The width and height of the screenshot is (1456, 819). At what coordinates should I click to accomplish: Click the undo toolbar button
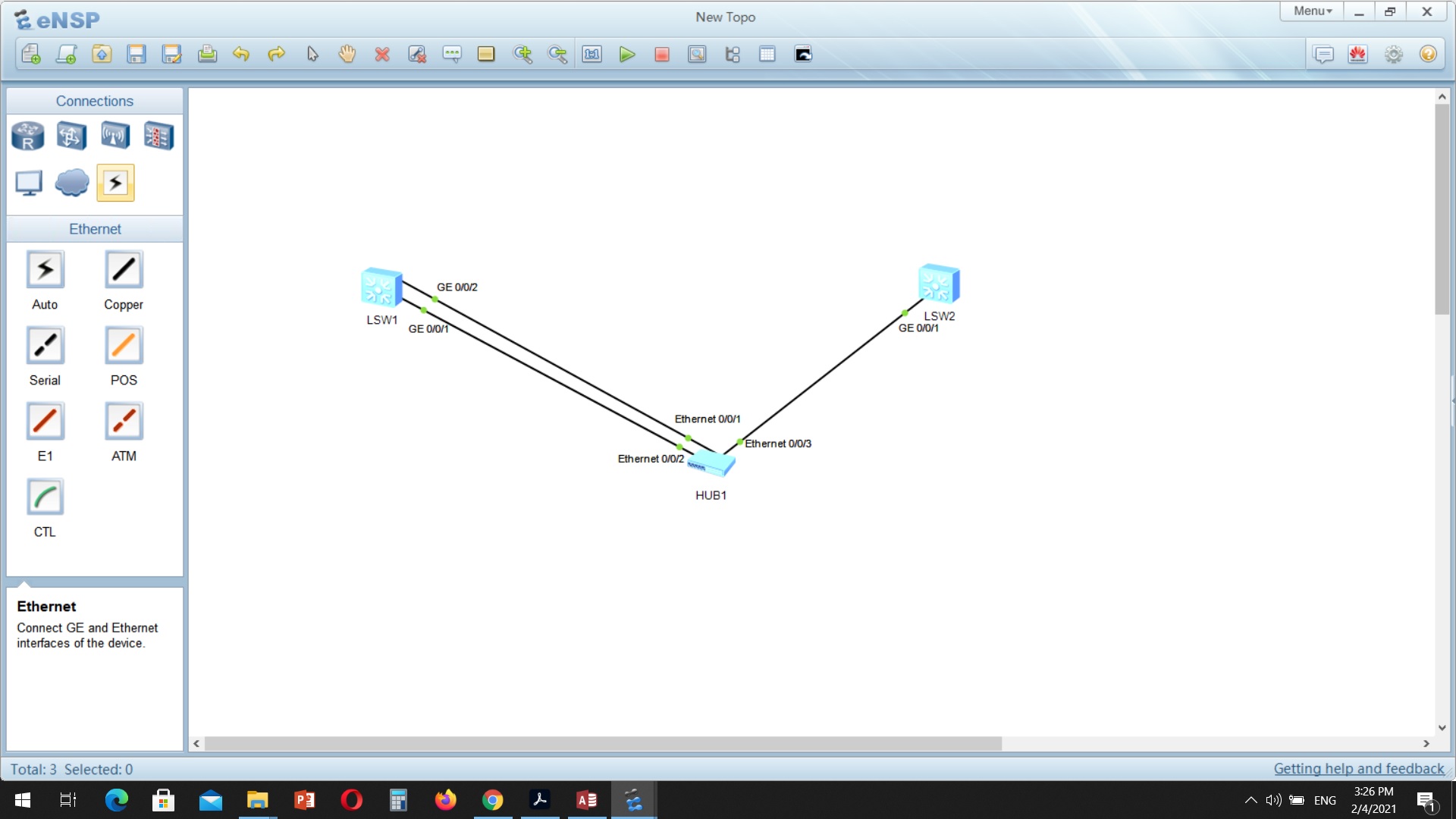click(241, 54)
